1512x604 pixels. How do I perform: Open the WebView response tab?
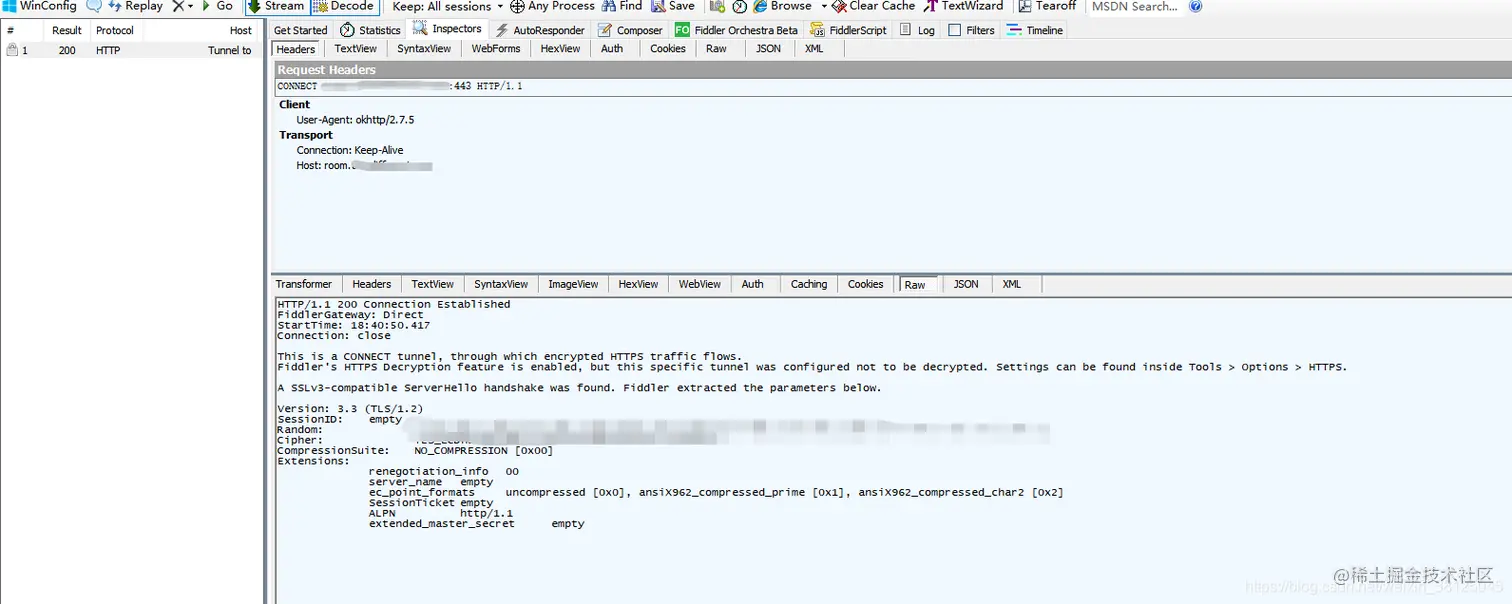pos(700,284)
